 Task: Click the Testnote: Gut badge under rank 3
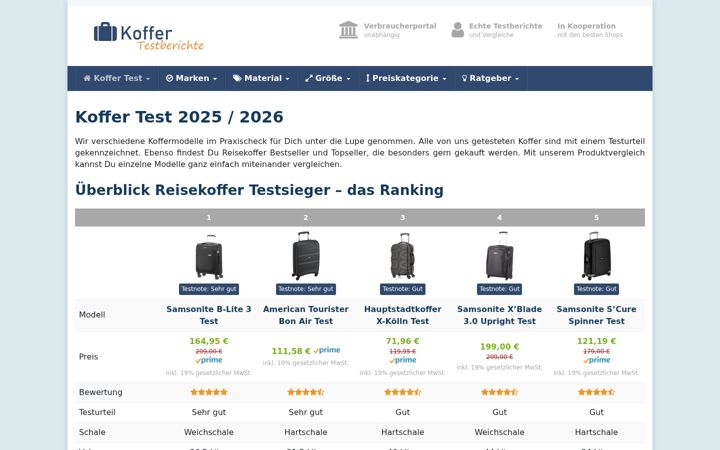click(x=403, y=289)
